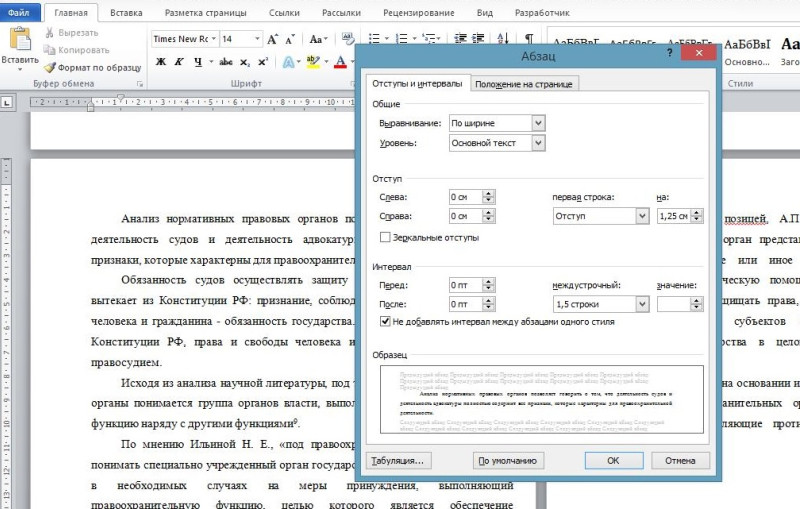This screenshot has width=800, height=509.
Task: Apply text highlight color
Action: (x=313, y=62)
